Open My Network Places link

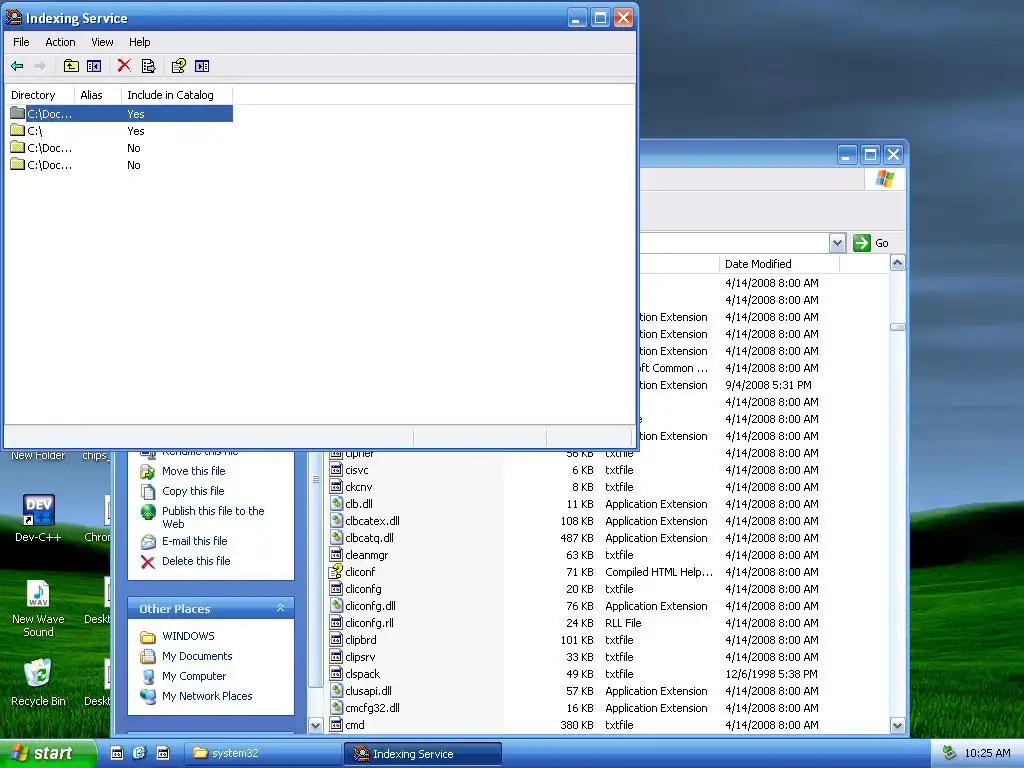207,696
